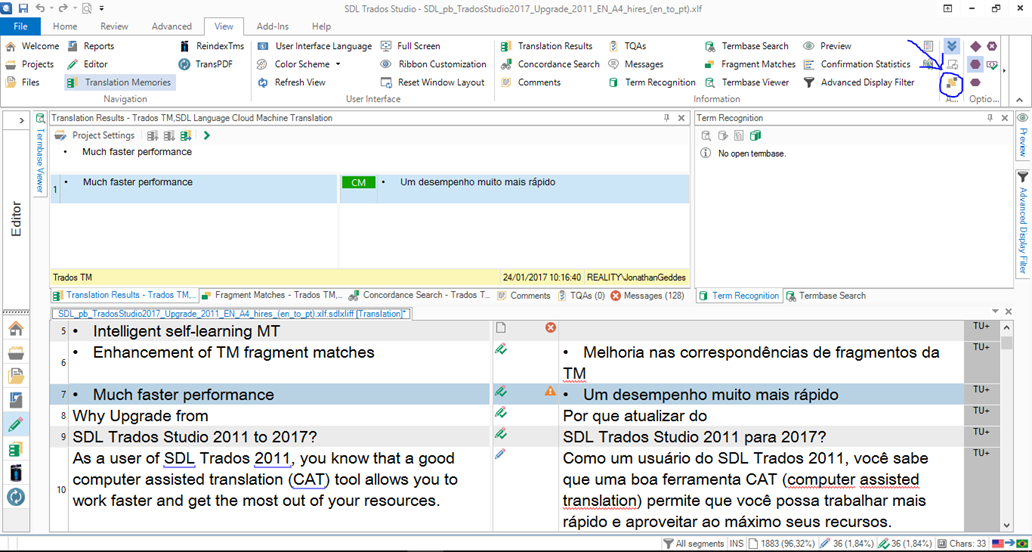Toggle Full Screen mode
This screenshot has height=552, width=1032.
[x=411, y=46]
